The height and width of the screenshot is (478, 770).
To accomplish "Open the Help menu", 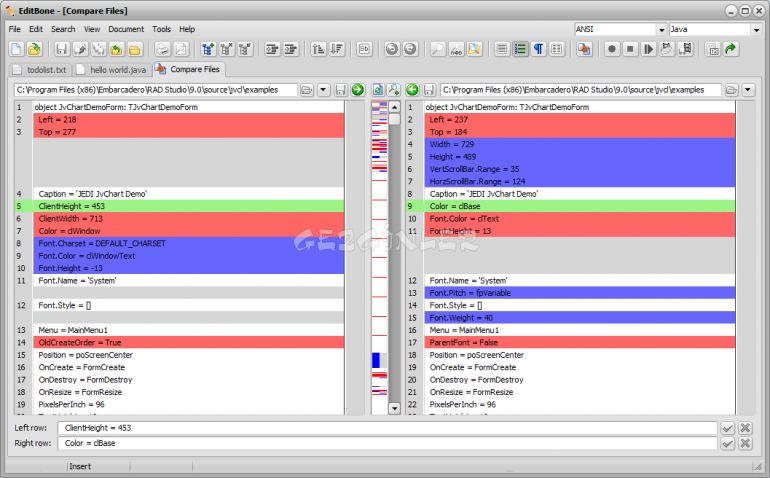I will 187,29.
